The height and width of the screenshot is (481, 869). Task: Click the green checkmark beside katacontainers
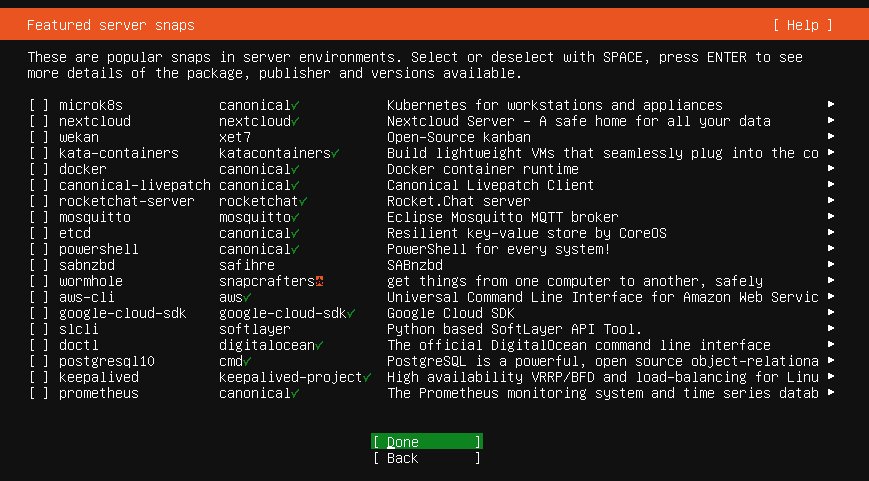[x=335, y=153]
